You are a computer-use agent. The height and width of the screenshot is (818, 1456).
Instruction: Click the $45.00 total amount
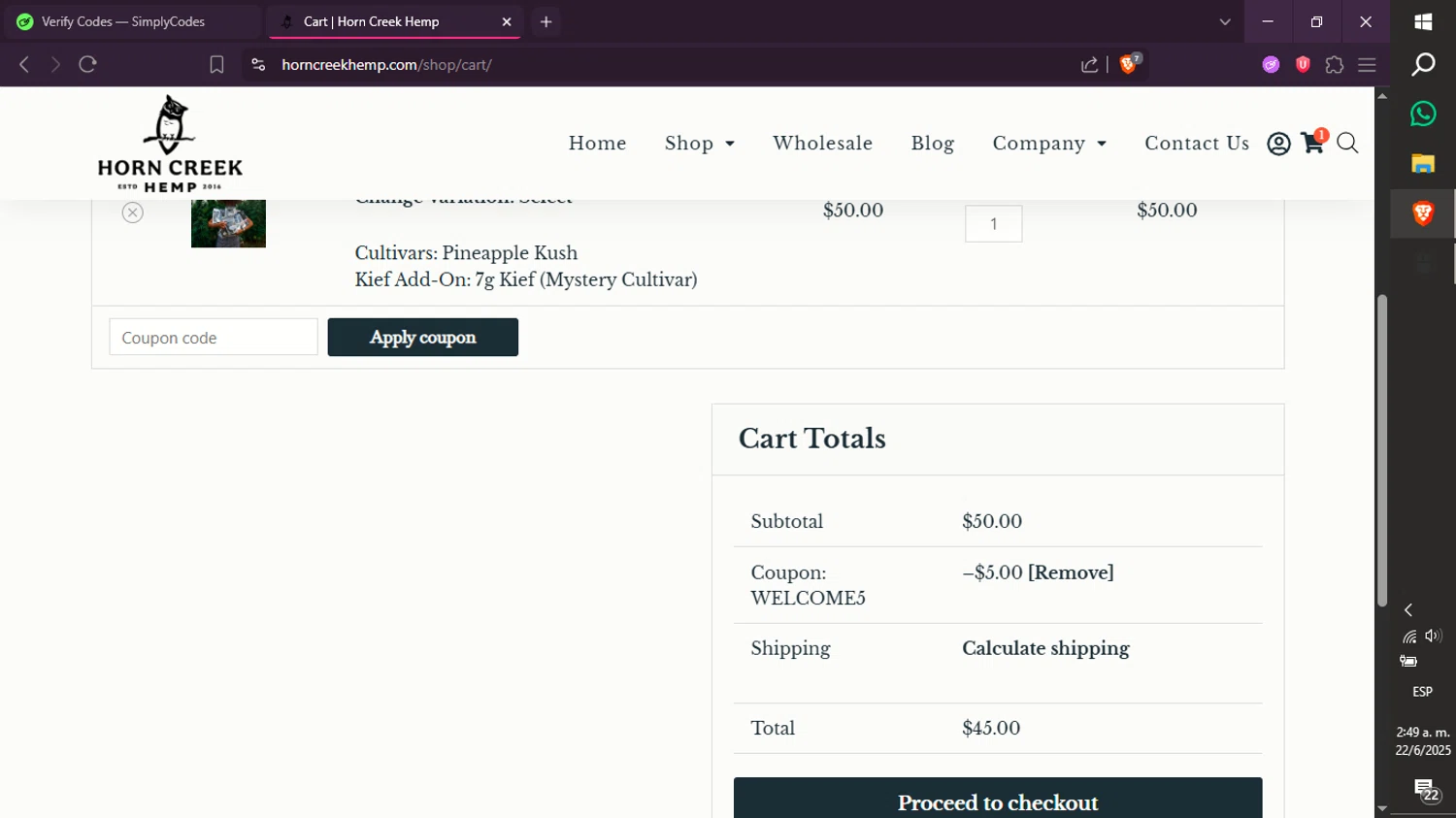click(991, 728)
